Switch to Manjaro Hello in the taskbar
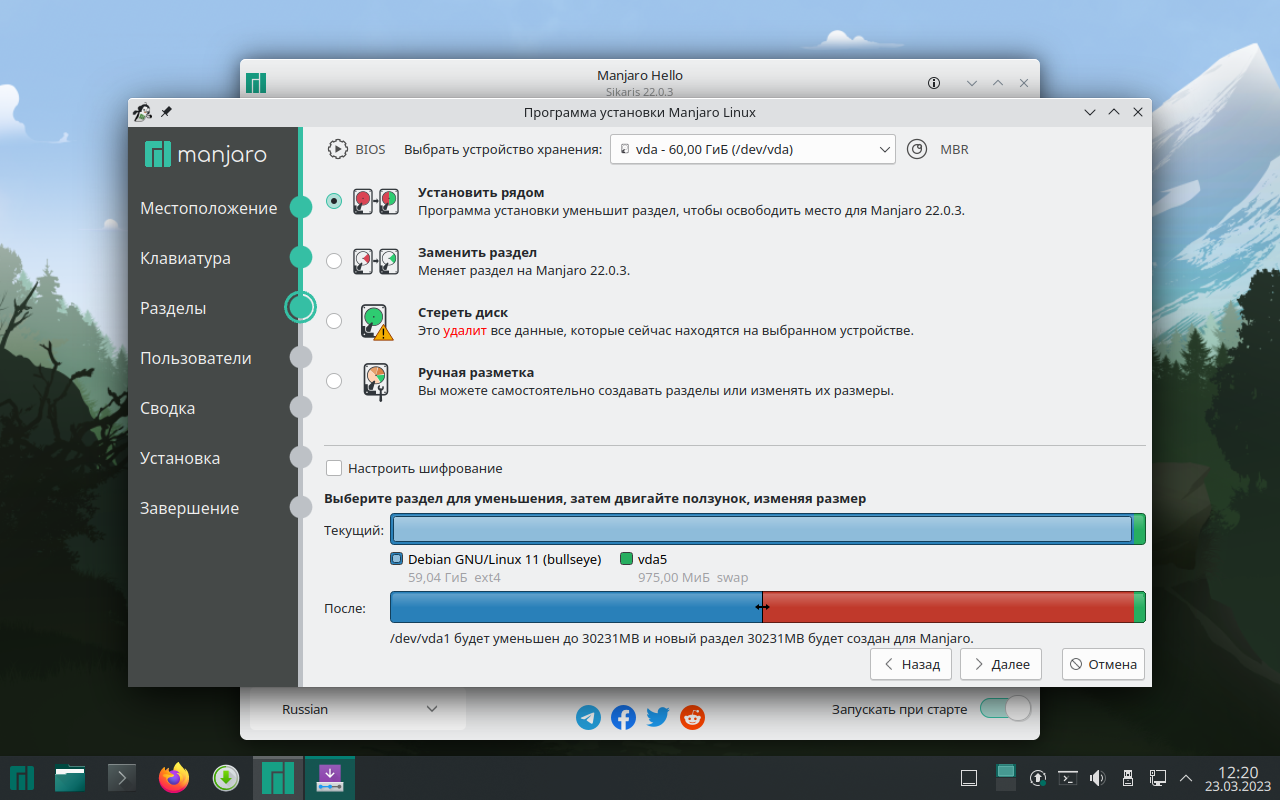This screenshot has height=800, width=1280. pos(278,777)
